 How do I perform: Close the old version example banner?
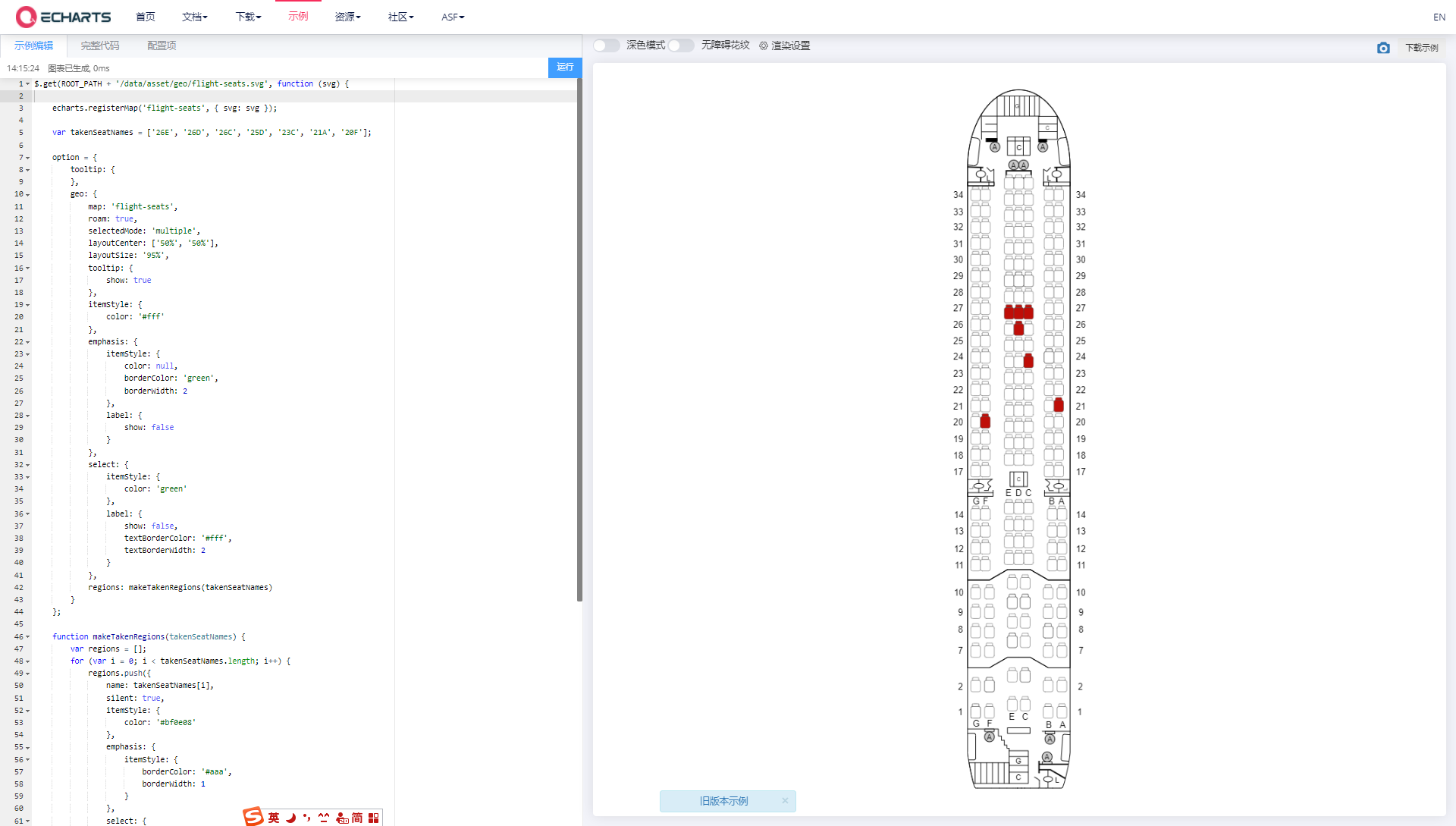coord(785,801)
